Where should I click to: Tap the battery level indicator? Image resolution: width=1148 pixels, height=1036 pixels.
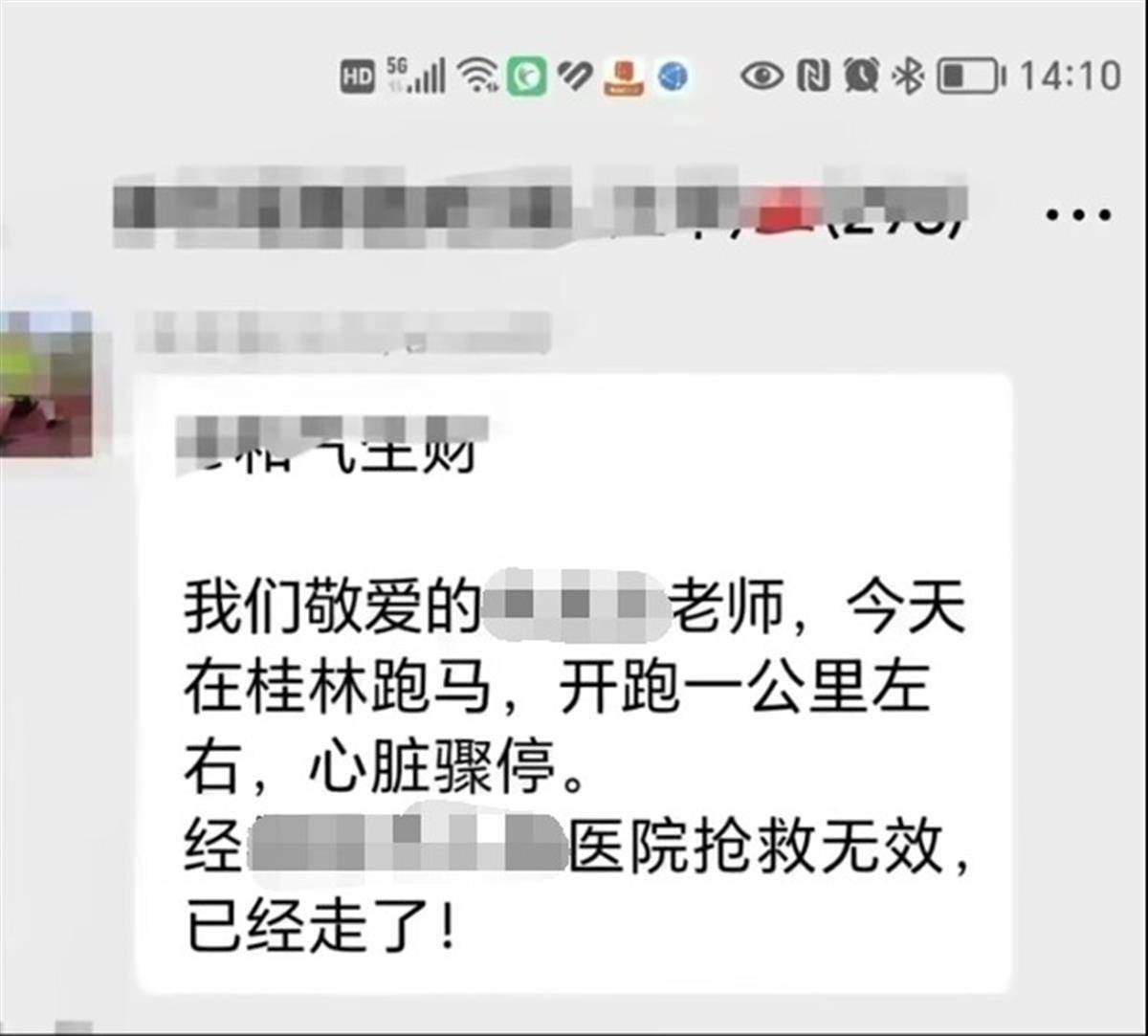click(971, 76)
